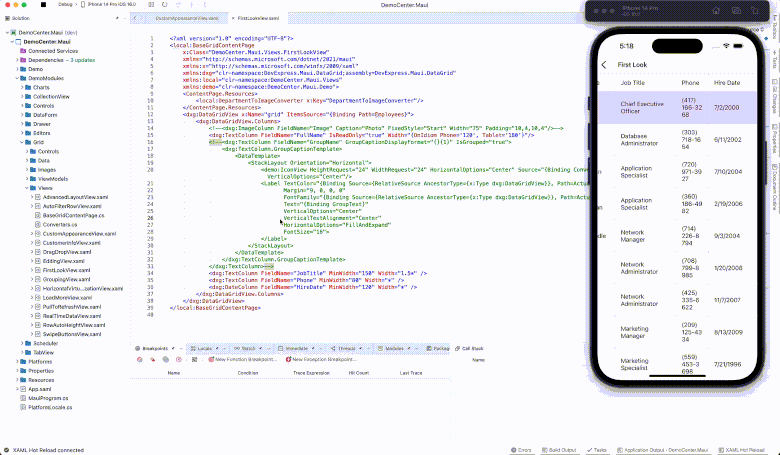Open the Application Output pad for DemoCenter.Maui
The height and width of the screenshot is (455, 780).
[x=662, y=450]
